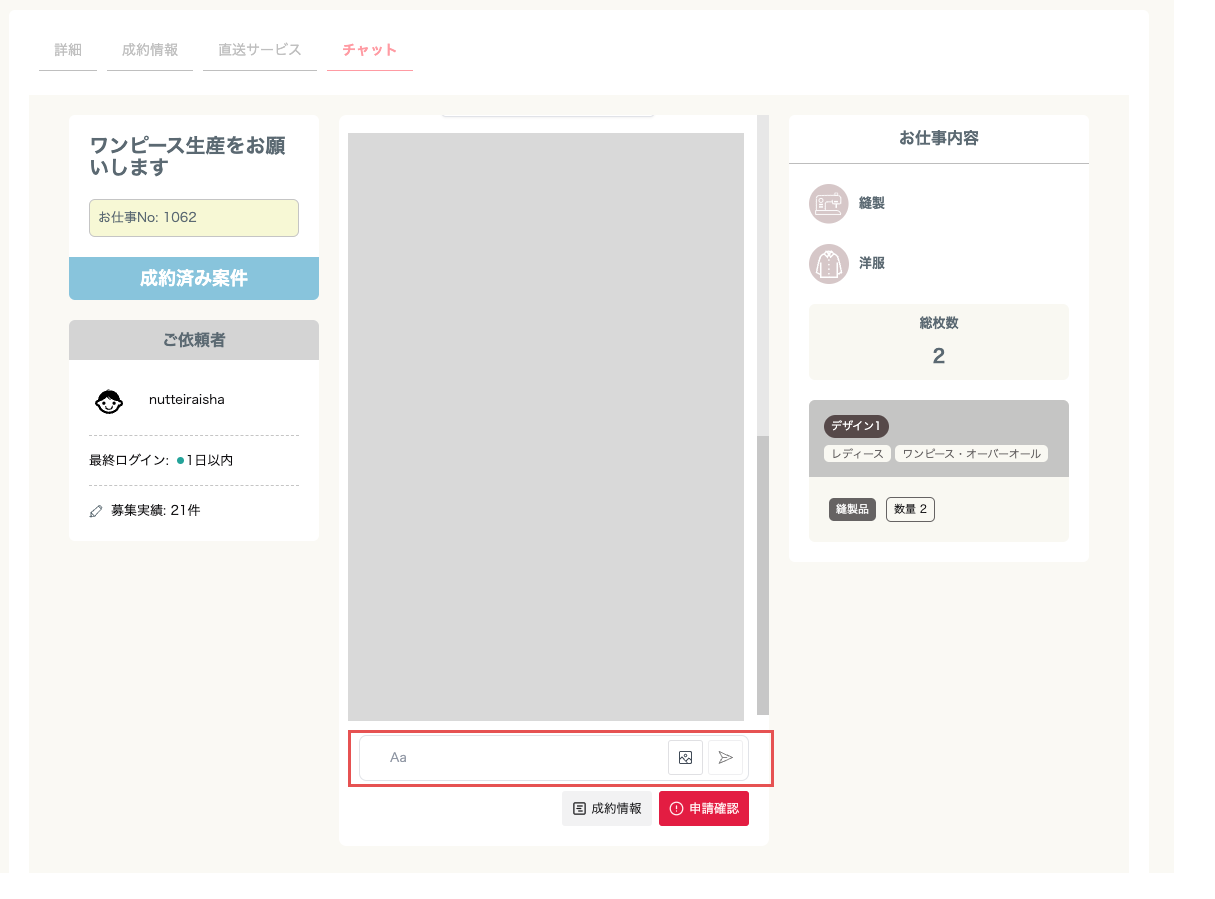Open the nutteiraisha user profile link
The image size is (1215, 899).
[187, 400]
